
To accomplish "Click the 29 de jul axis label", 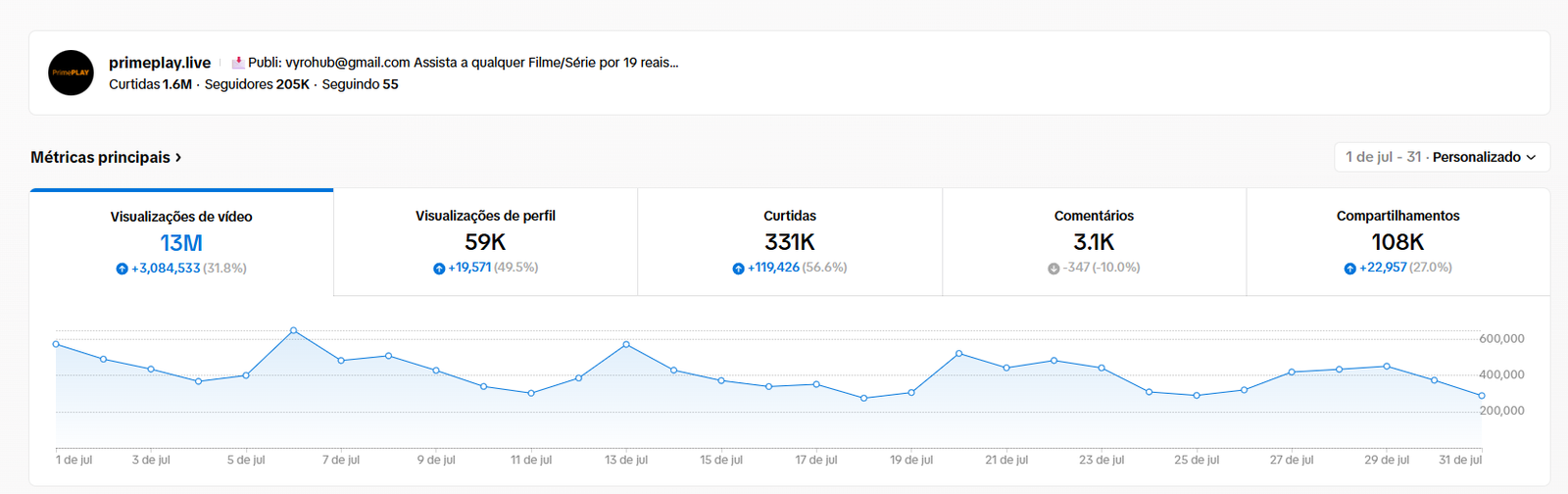I will coord(1387,460).
